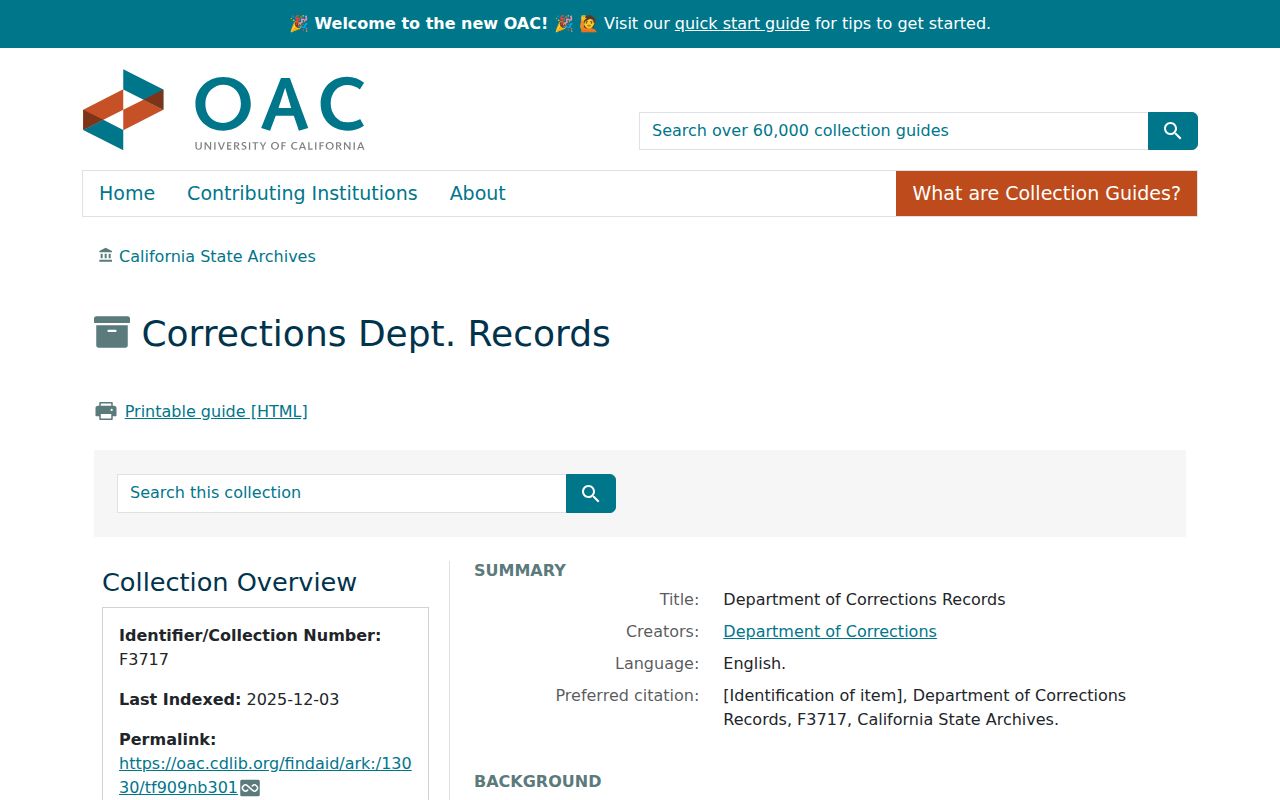
Task: Click the permalink infinity icon
Action: point(250,788)
